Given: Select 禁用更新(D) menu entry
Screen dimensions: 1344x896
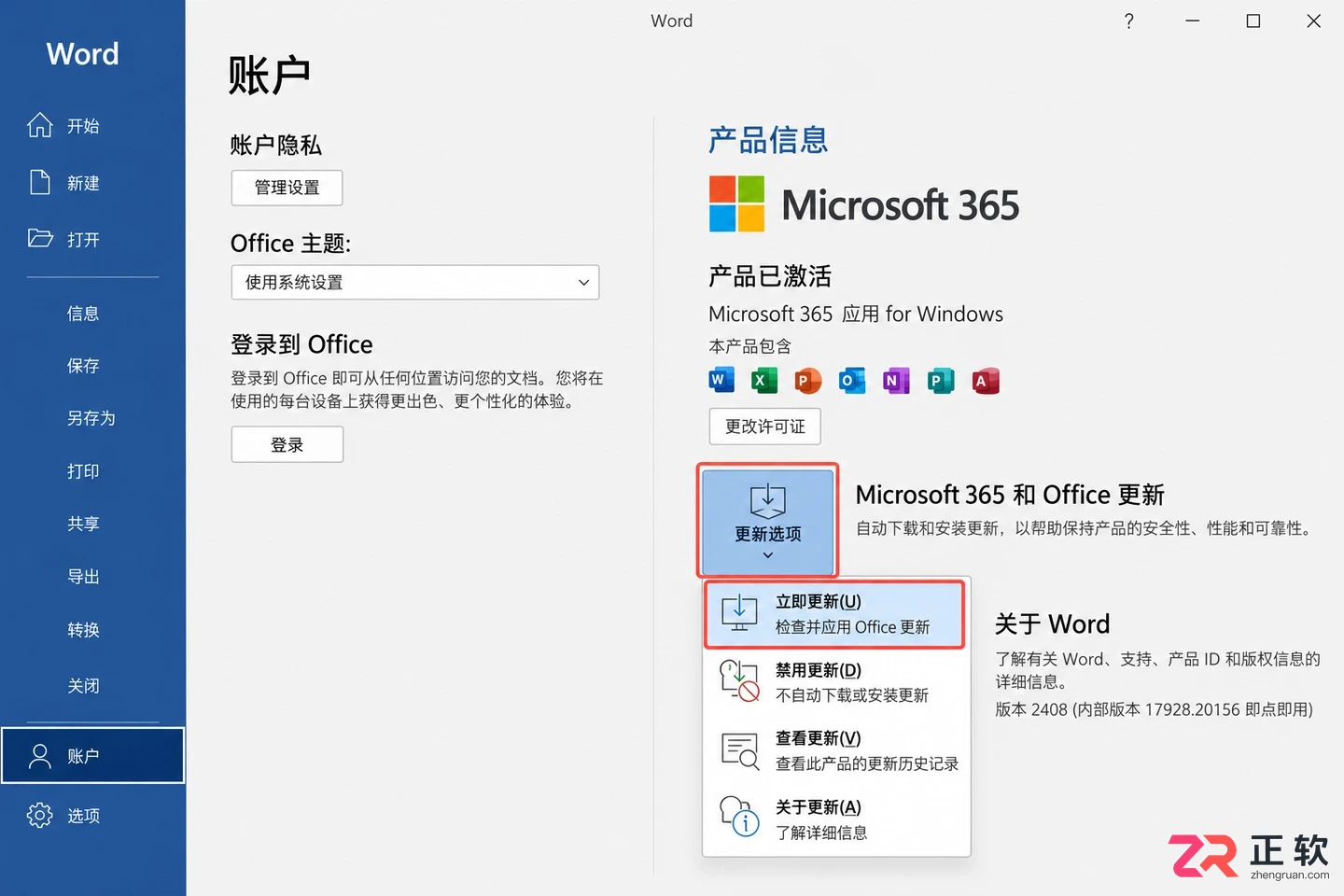Looking at the screenshot, I should (834, 682).
